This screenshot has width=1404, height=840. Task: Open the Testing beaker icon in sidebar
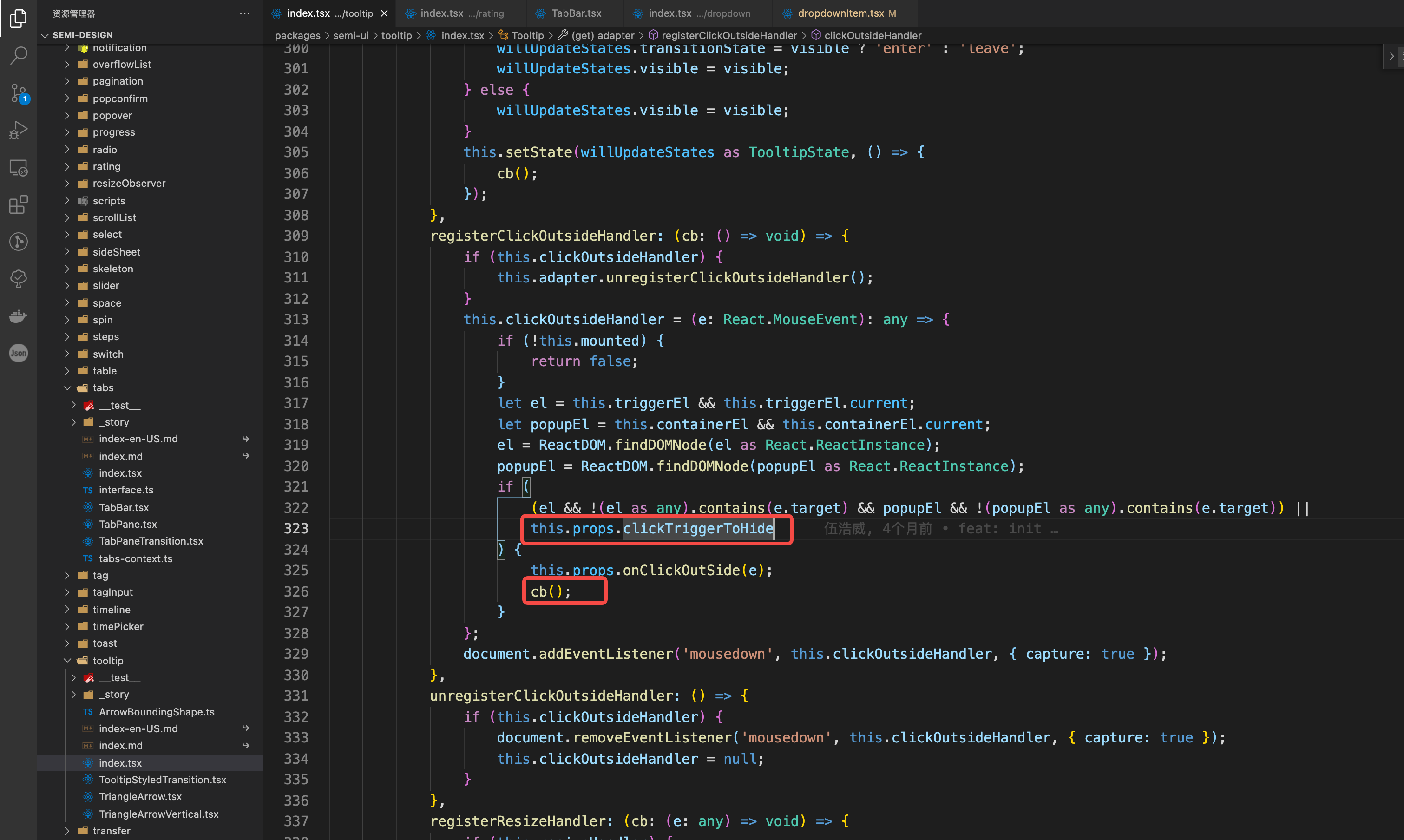19,278
